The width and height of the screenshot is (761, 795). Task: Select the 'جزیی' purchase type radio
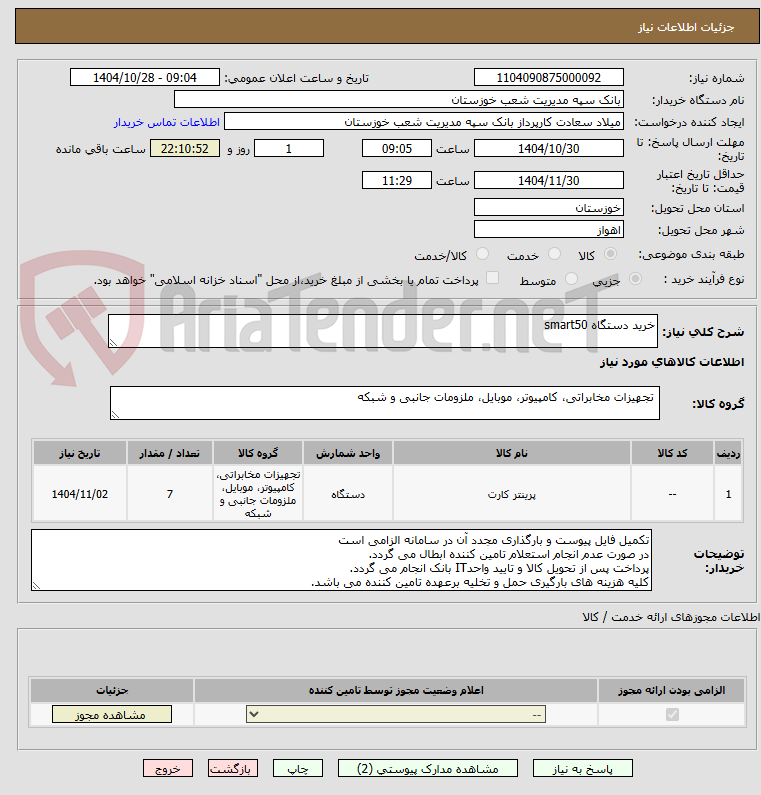tap(635, 278)
